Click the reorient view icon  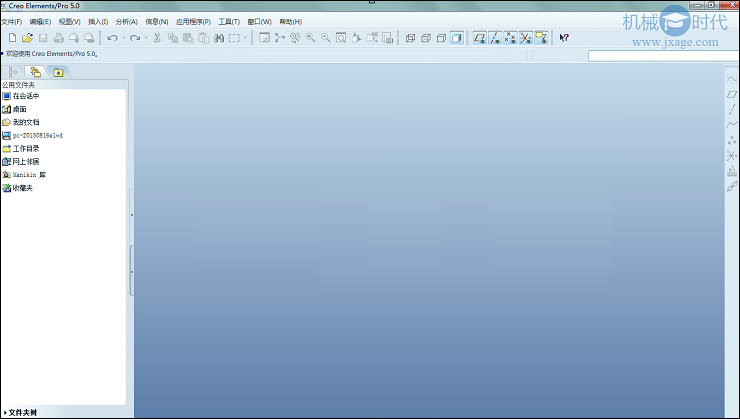coord(356,38)
